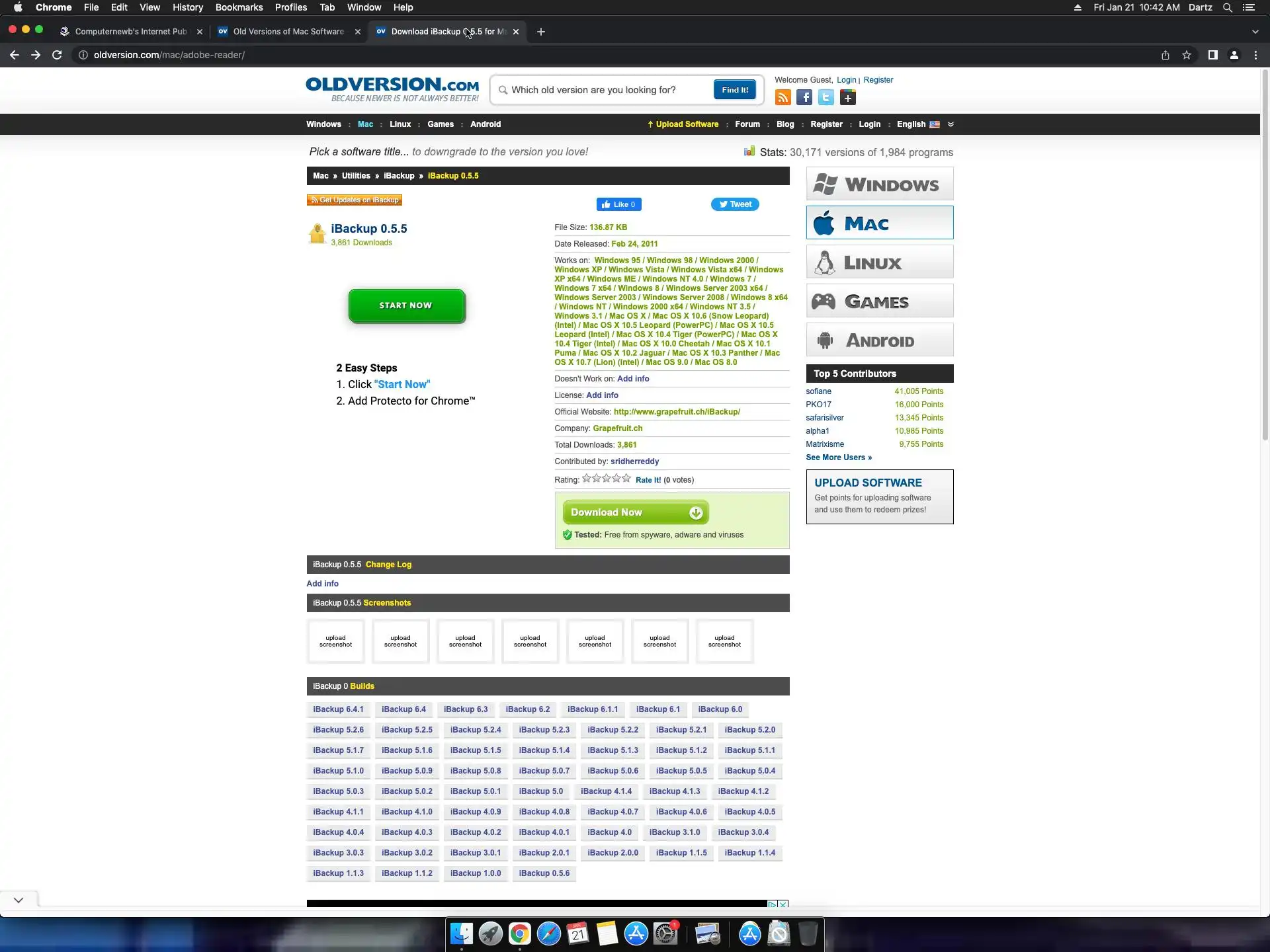Click the plus share icon in header
1270x952 pixels.
pos(848,98)
